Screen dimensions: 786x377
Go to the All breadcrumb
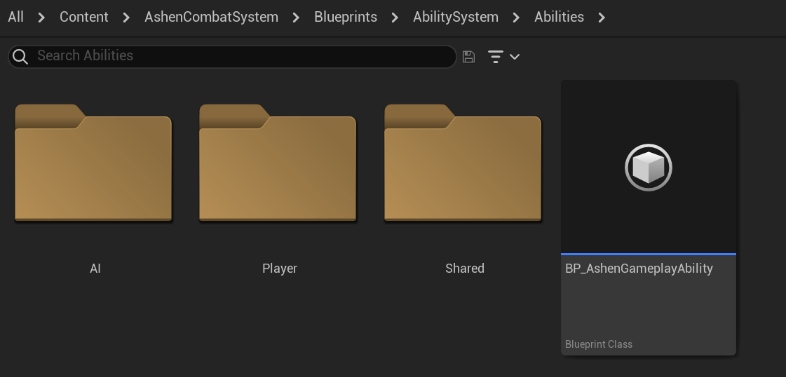click(x=16, y=17)
